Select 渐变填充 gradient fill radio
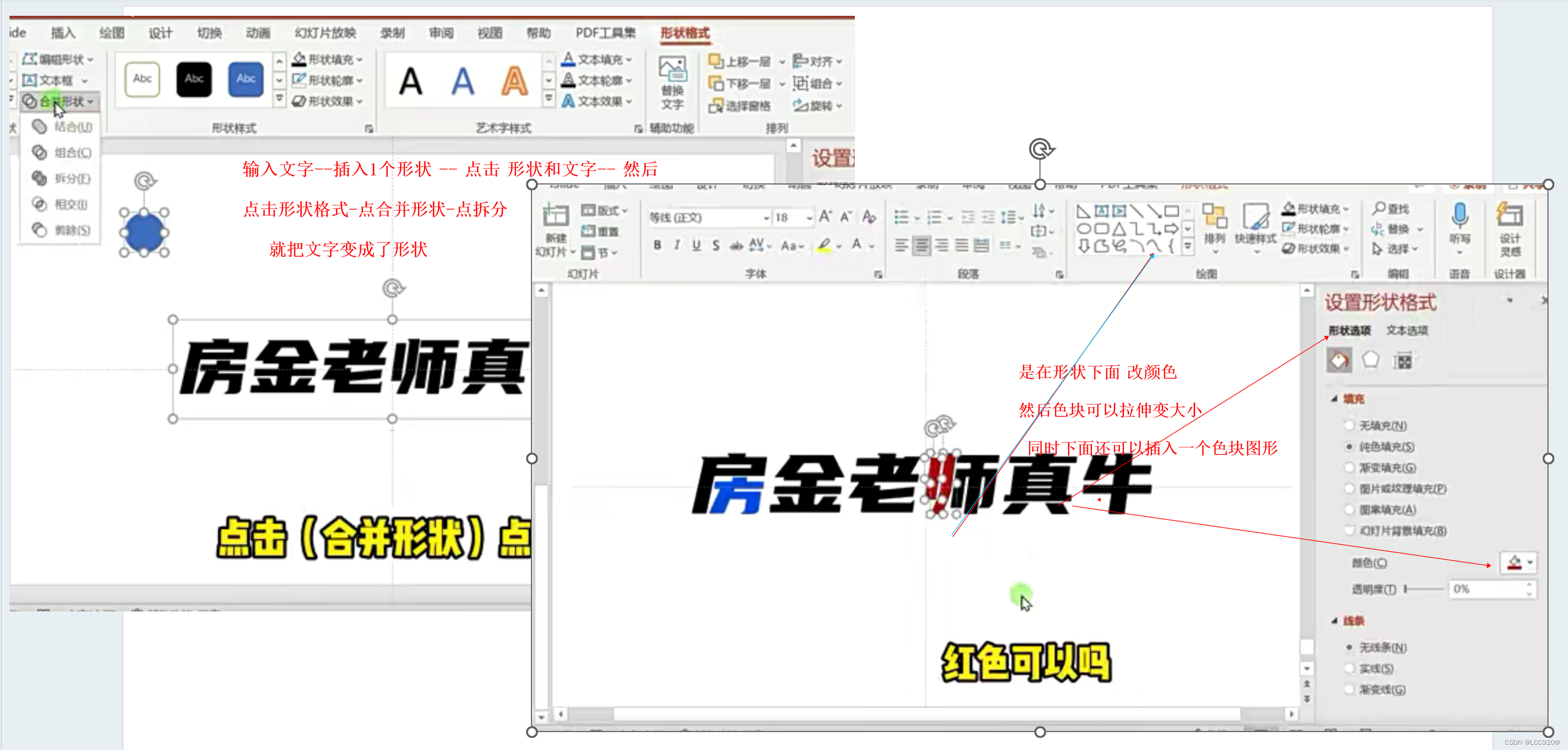Screen dimensions: 1568x750 (1349, 467)
